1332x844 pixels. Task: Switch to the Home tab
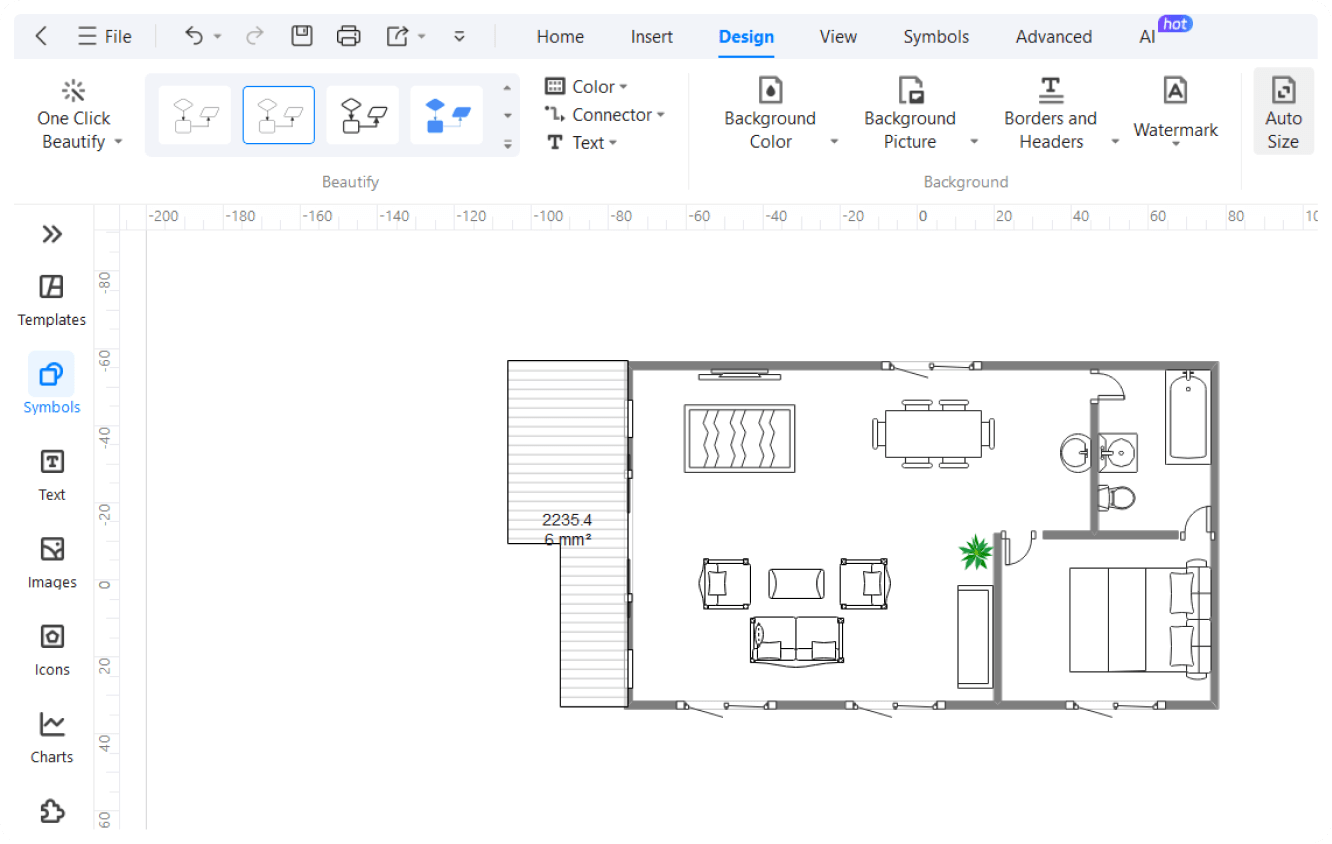560,37
